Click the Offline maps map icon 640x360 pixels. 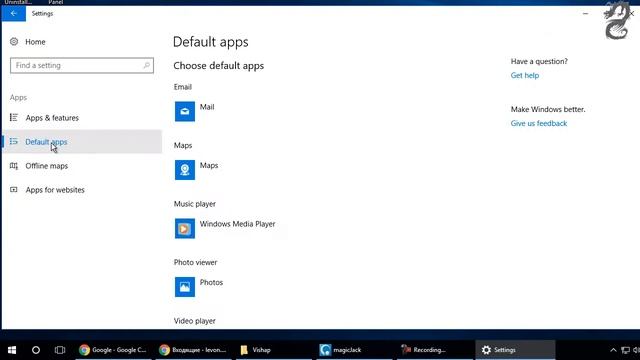tap(14, 166)
